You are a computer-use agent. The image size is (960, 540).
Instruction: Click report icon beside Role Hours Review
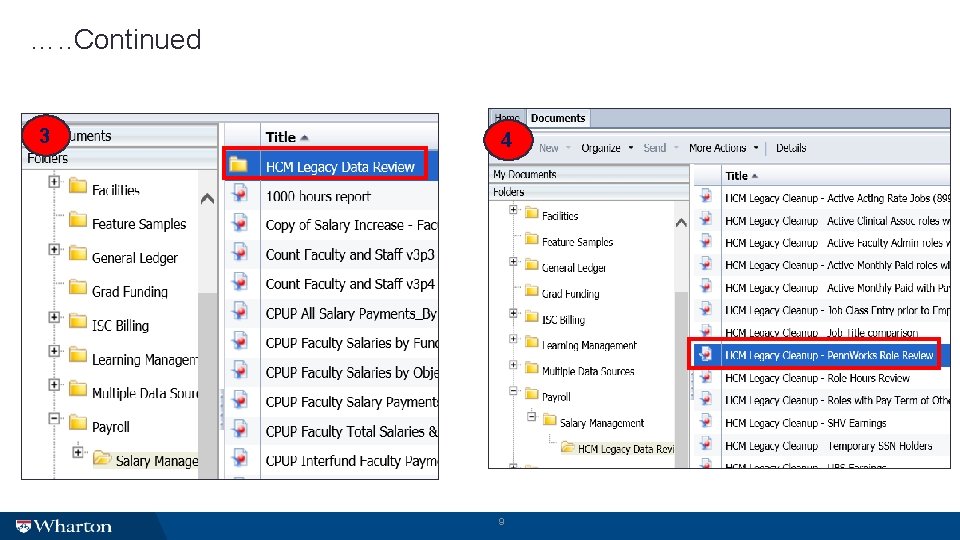click(706, 377)
